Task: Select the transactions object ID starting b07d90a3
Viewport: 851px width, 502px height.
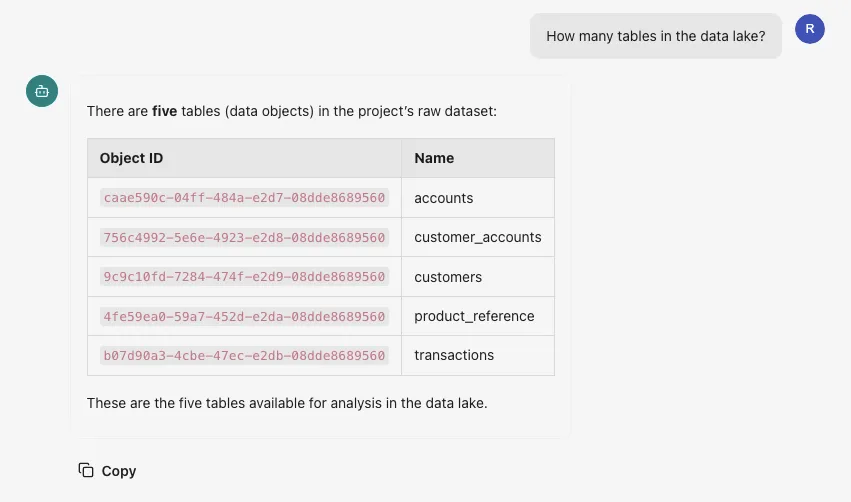Action: 244,355
